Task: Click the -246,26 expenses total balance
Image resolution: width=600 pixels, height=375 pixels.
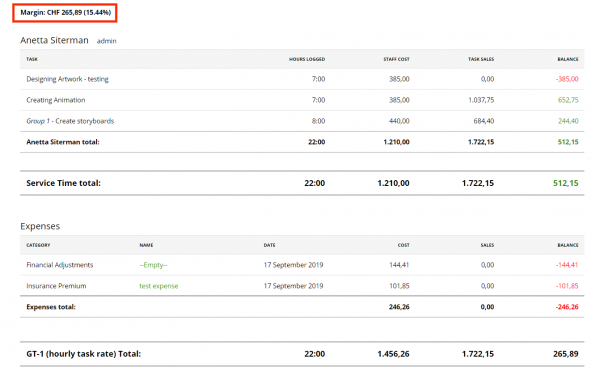Action: point(567,307)
